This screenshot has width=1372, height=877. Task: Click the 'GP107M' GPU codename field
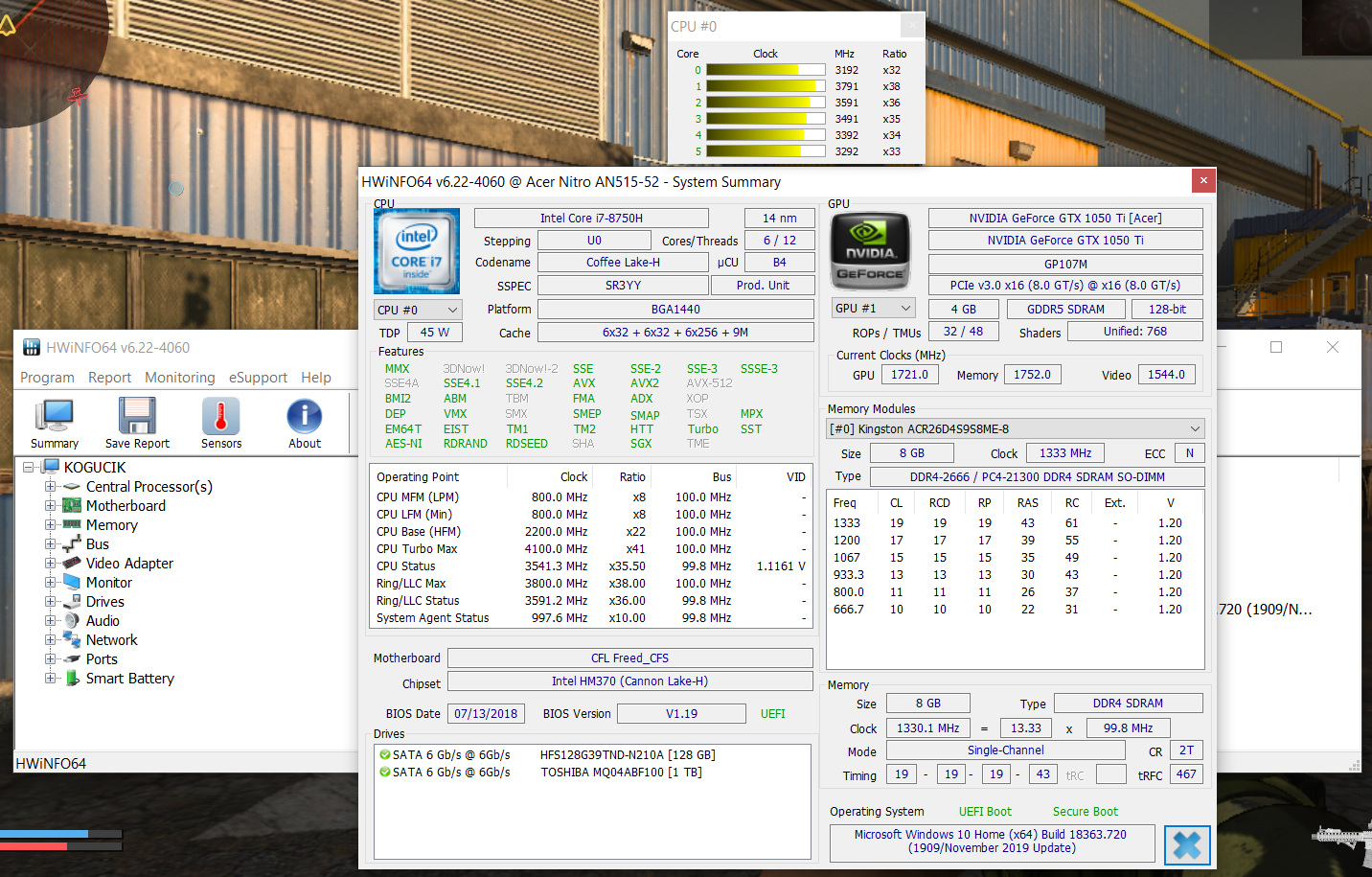[1065, 264]
